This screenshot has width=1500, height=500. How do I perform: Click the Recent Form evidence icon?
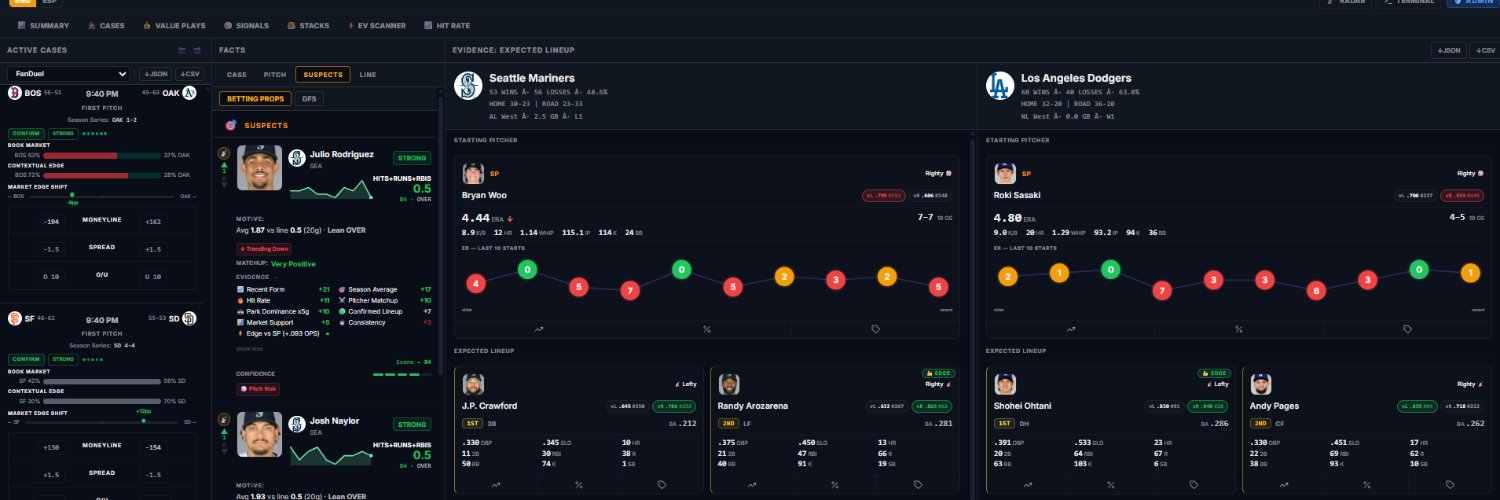[240, 288]
